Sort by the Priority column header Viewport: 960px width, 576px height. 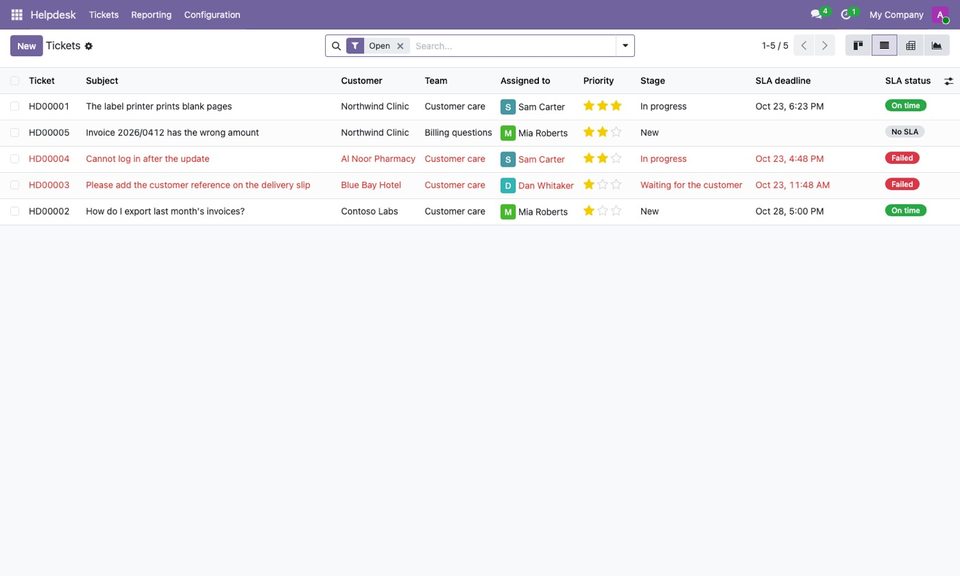tap(598, 81)
